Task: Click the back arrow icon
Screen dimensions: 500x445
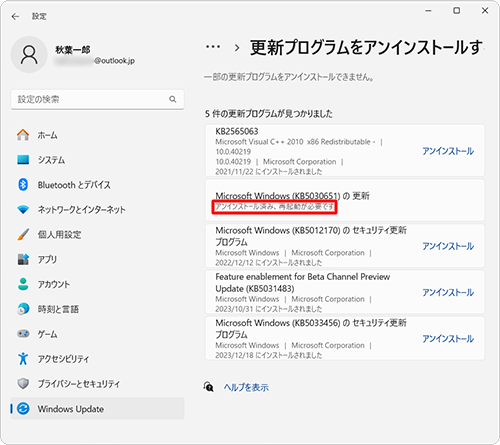Action: pos(15,16)
